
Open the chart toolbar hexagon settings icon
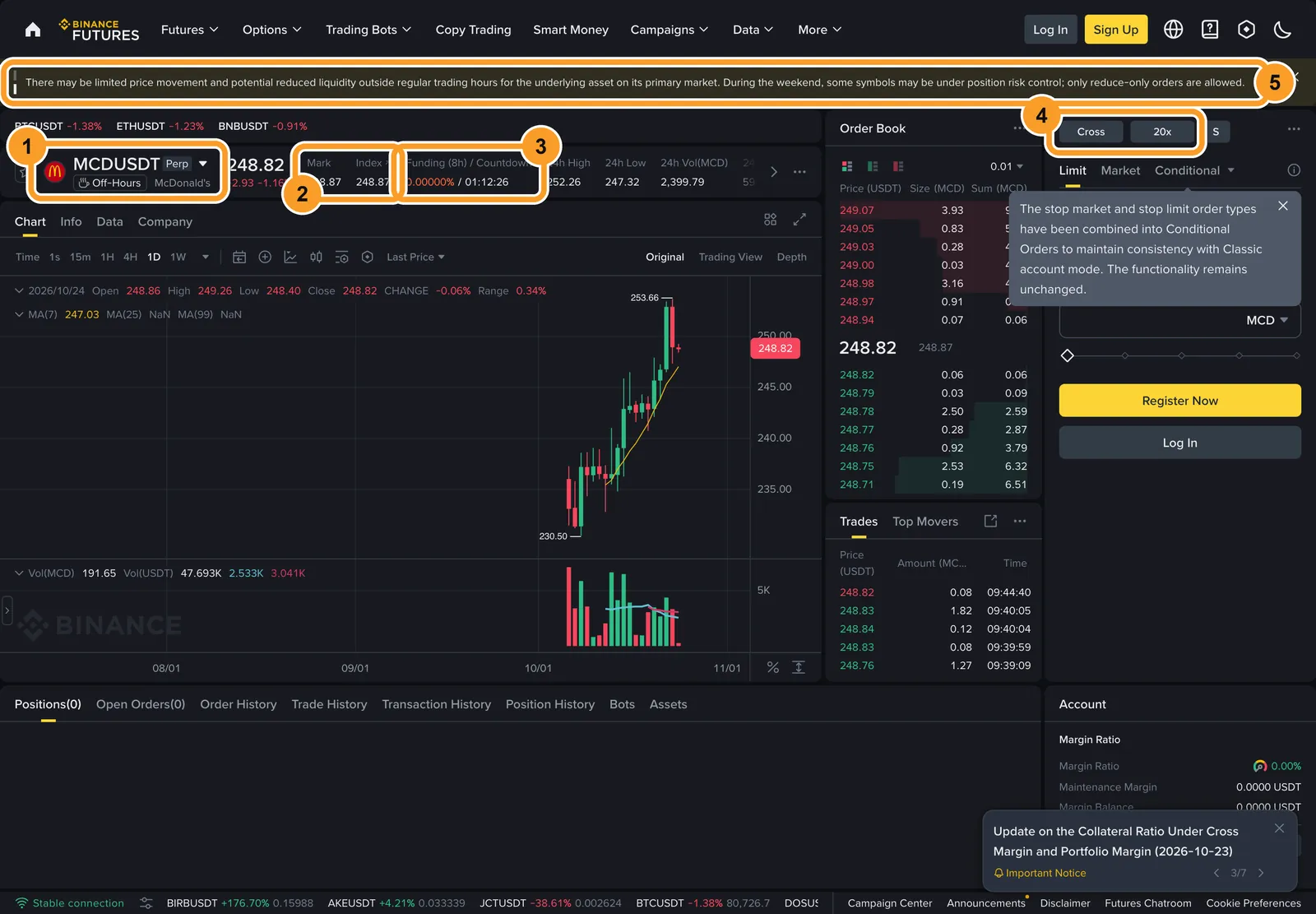pyautogui.click(x=368, y=257)
